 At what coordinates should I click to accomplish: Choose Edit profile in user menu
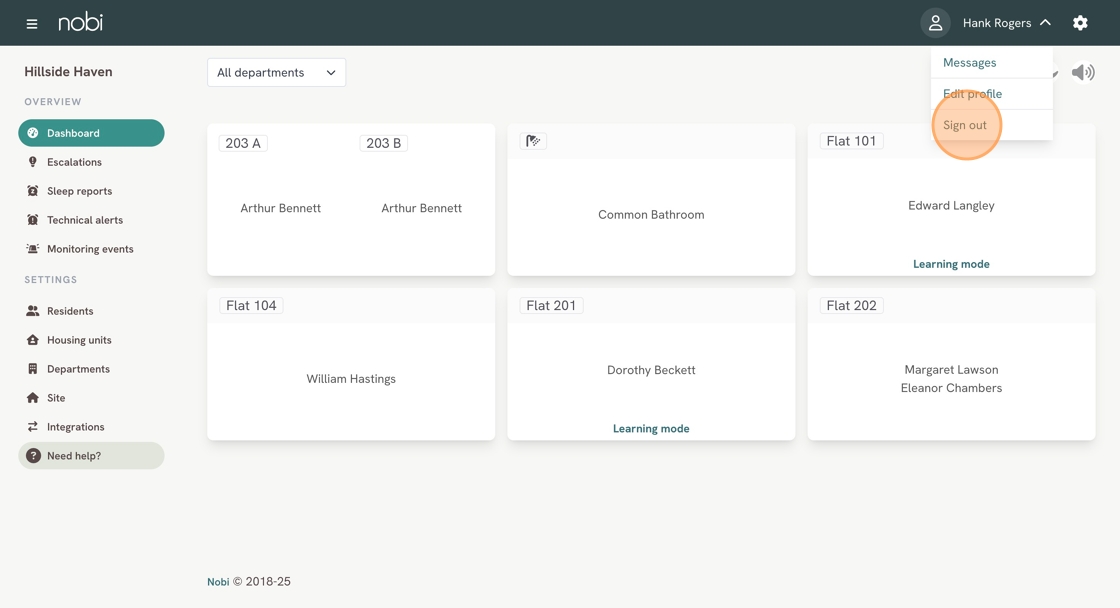coord(972,94)
